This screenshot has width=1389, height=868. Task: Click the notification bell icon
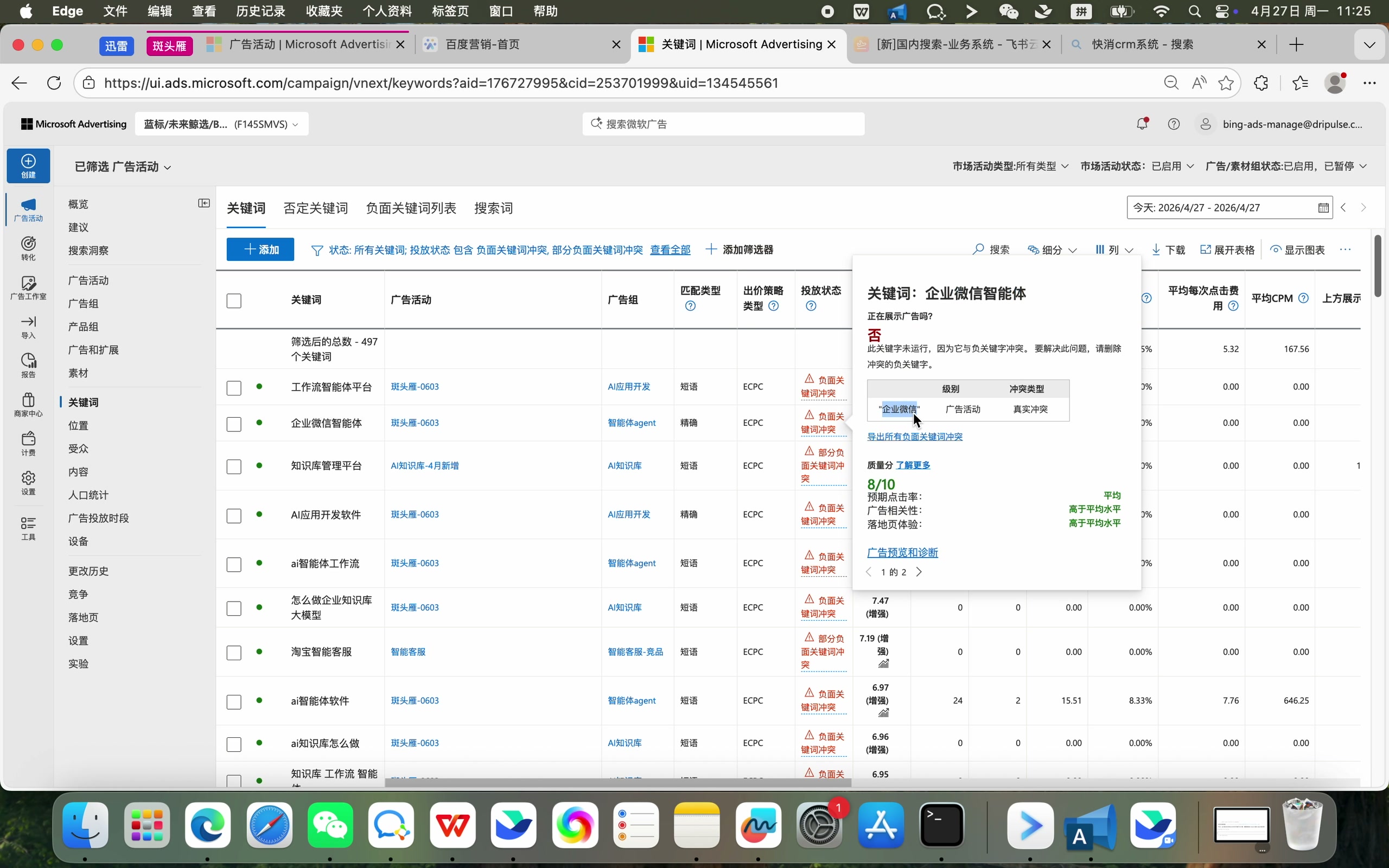tap(1142, 124)
